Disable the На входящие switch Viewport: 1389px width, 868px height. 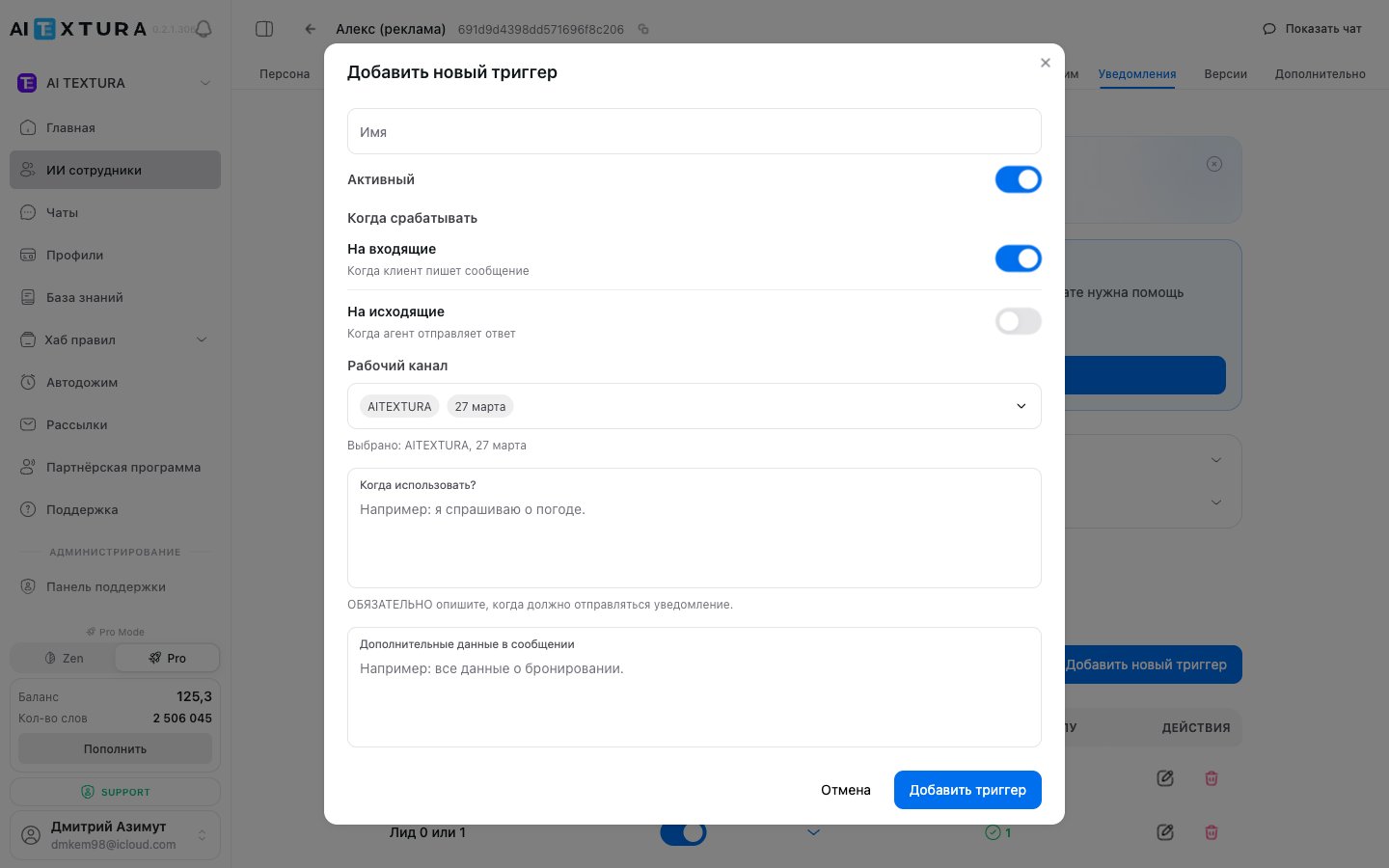(1019, 258)
